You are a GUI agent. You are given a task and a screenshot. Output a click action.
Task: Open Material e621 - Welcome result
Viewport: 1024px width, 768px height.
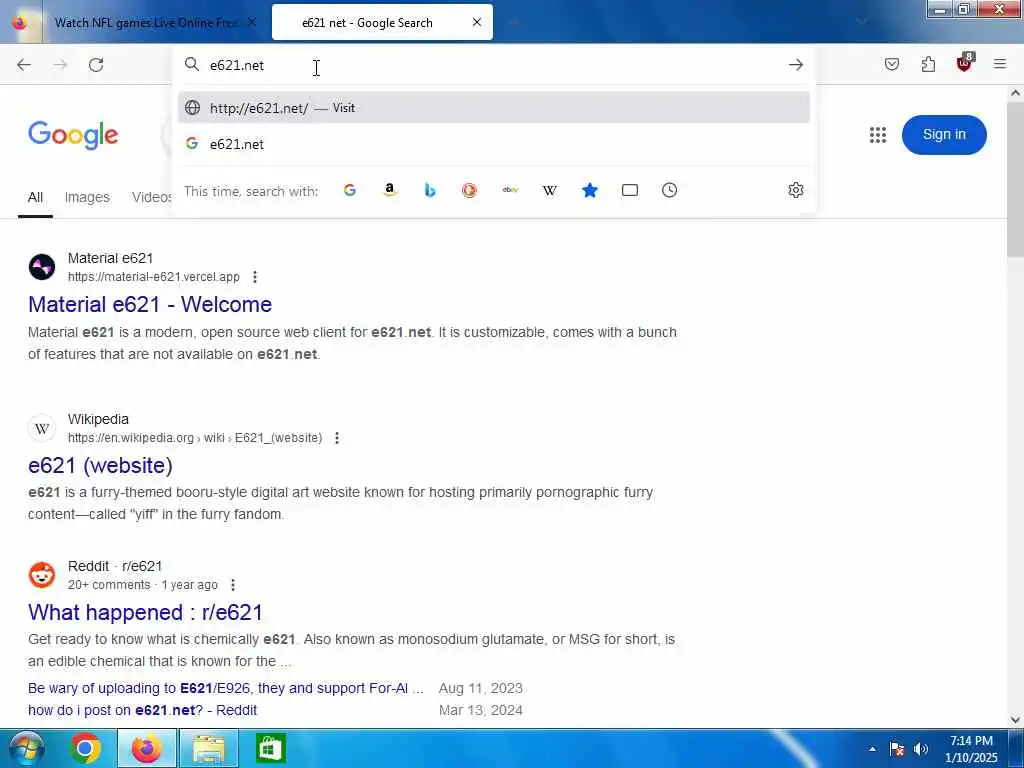(x=150, y=304)
